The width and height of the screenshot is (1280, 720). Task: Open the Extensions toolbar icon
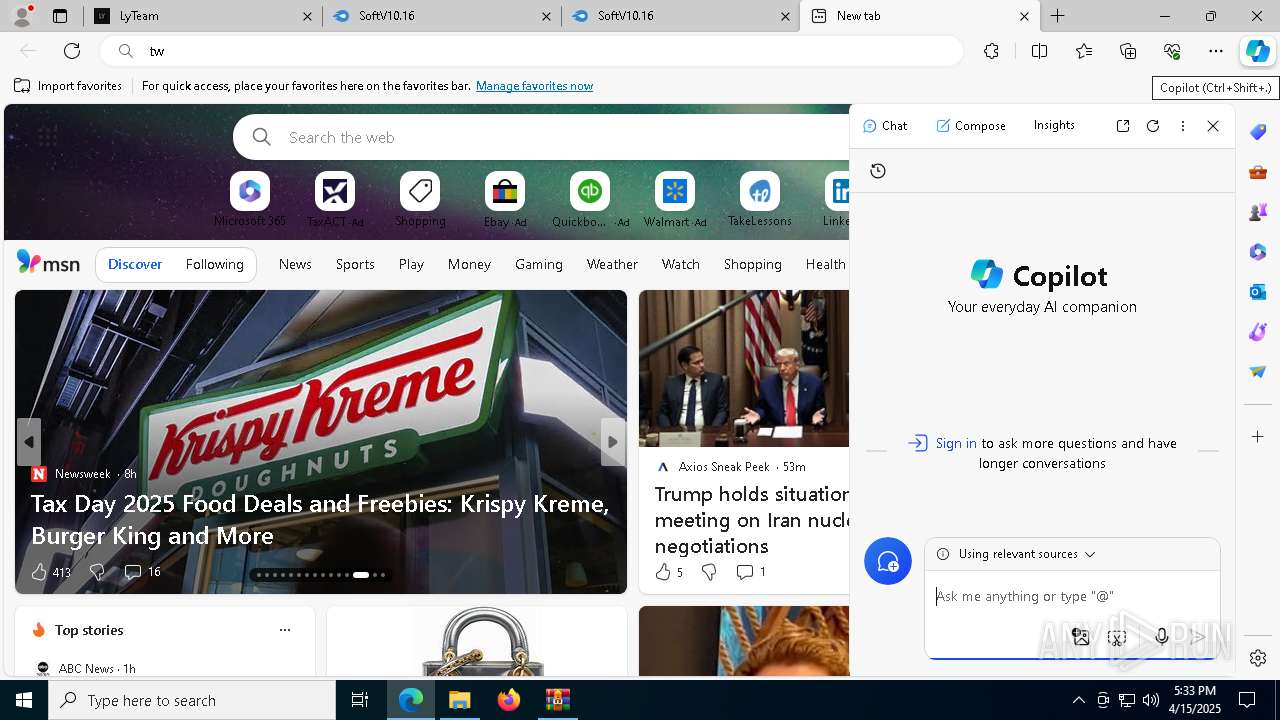click(x=991, y=51)
